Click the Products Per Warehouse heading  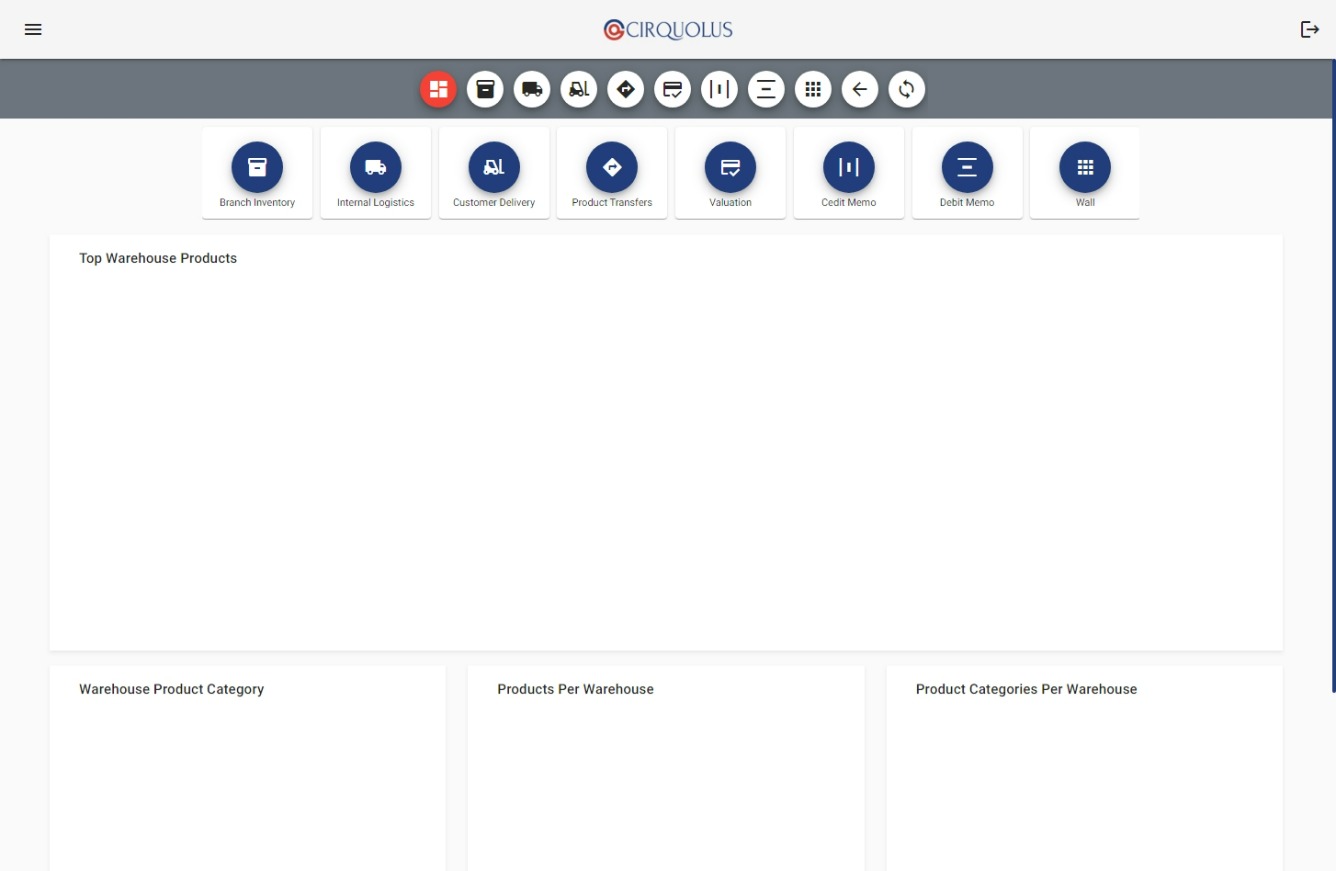click(x=575, y=689)
